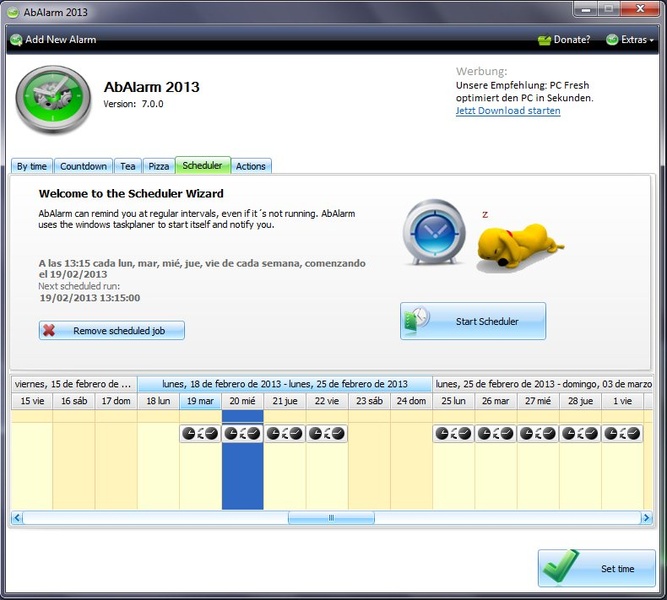The image size is (667, 600).
Task: Click the AbAlarm green clock logo
Action: pos(53,99)
